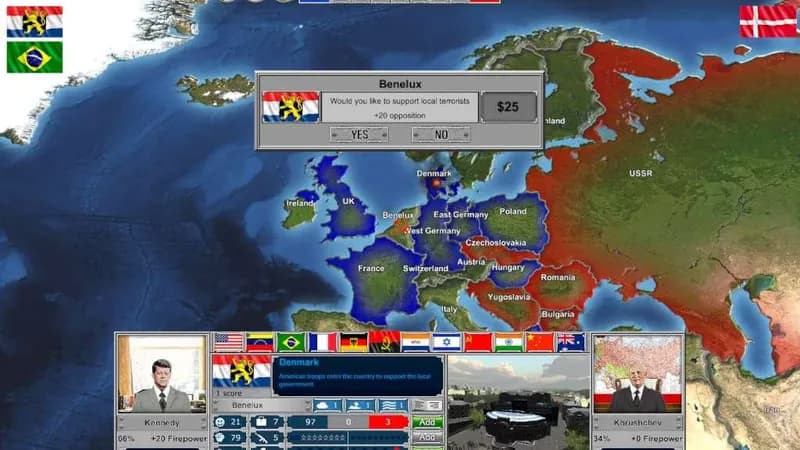The image size is (800, 450).
Task: Click the East Germany label on the map
Action: click(461, 214)
